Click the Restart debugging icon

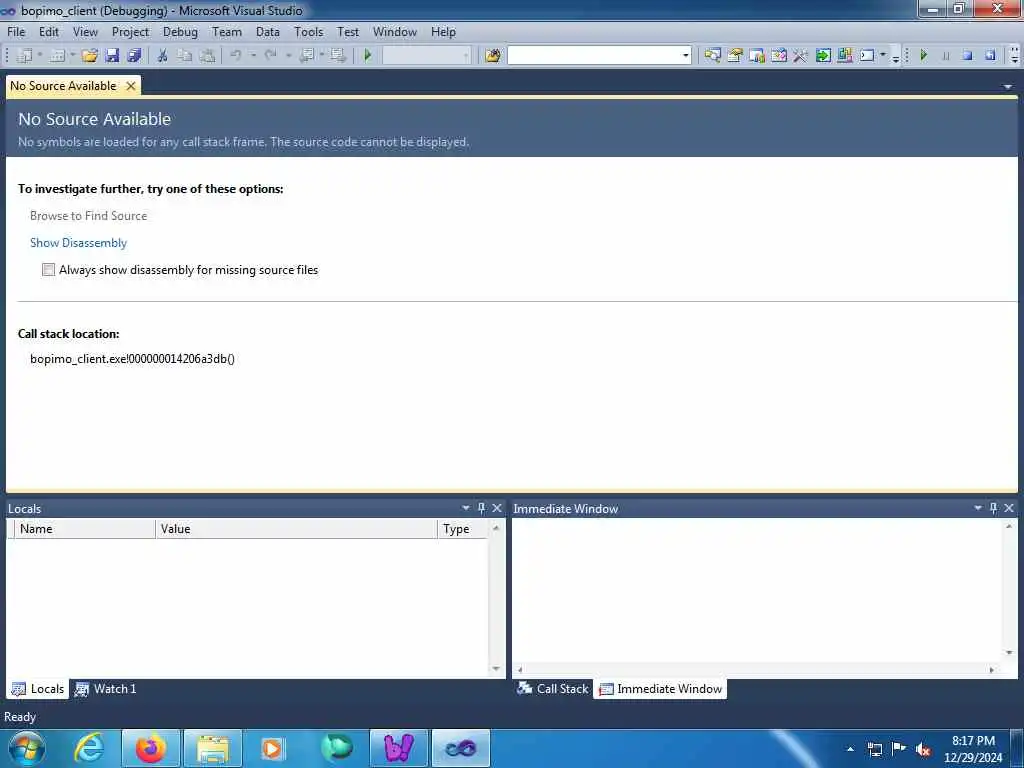pyautogui.click(x=990, y=56)
